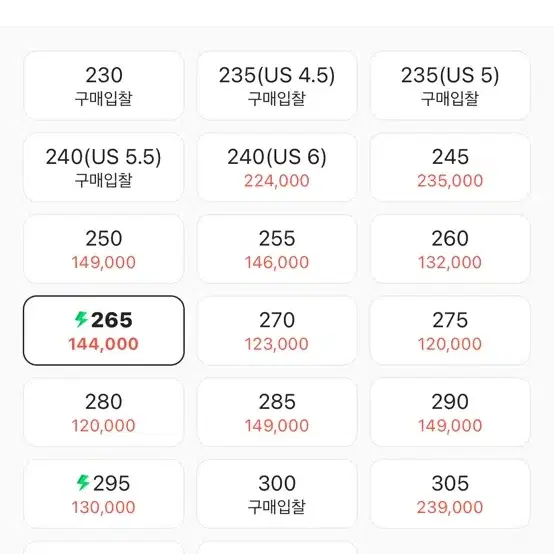Select size 290 priced 149,000
Viewport: 554px width, 554px height.
(x=450, y=412)
